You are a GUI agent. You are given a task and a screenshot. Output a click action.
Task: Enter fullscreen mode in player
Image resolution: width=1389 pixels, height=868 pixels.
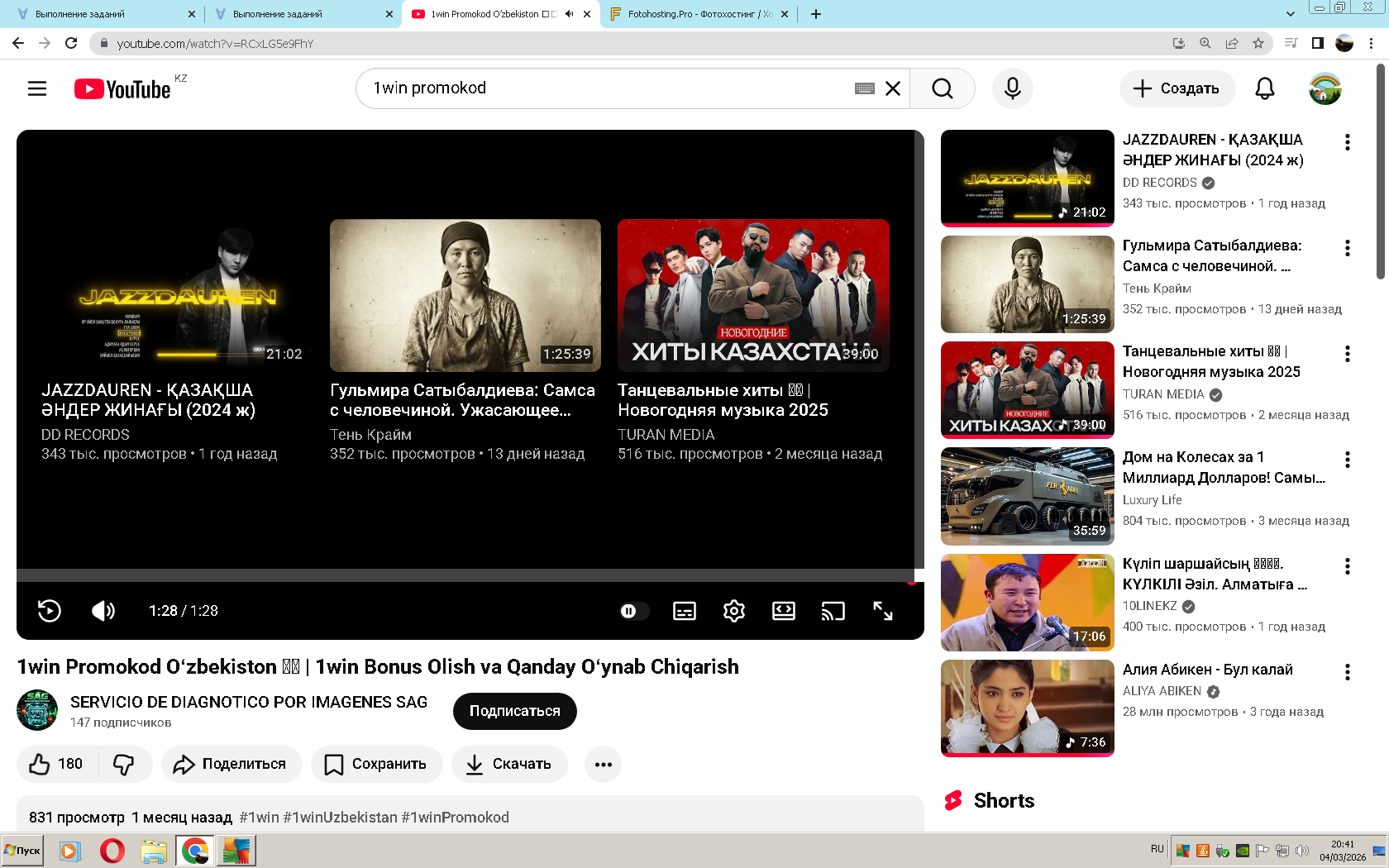click(x=882, y=611)
